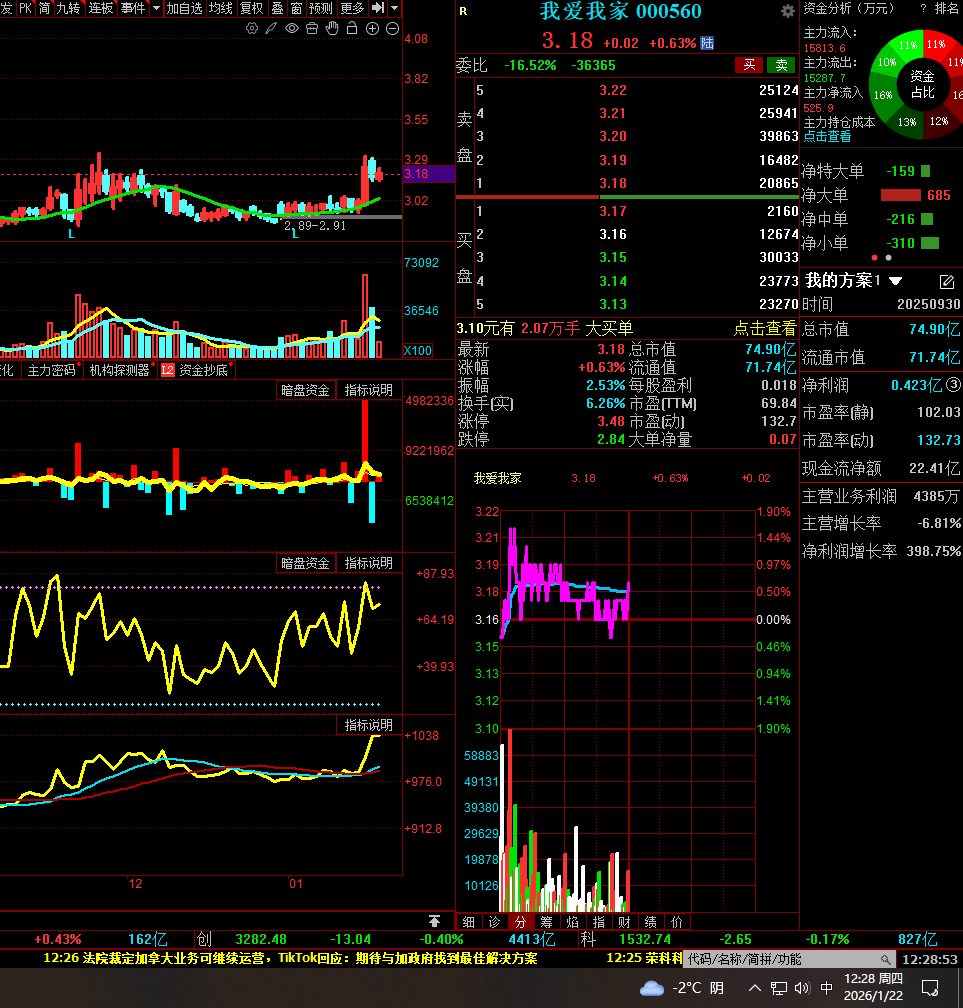Select the 焰 tab
963x1008 pixels.
tap(572, 922)
